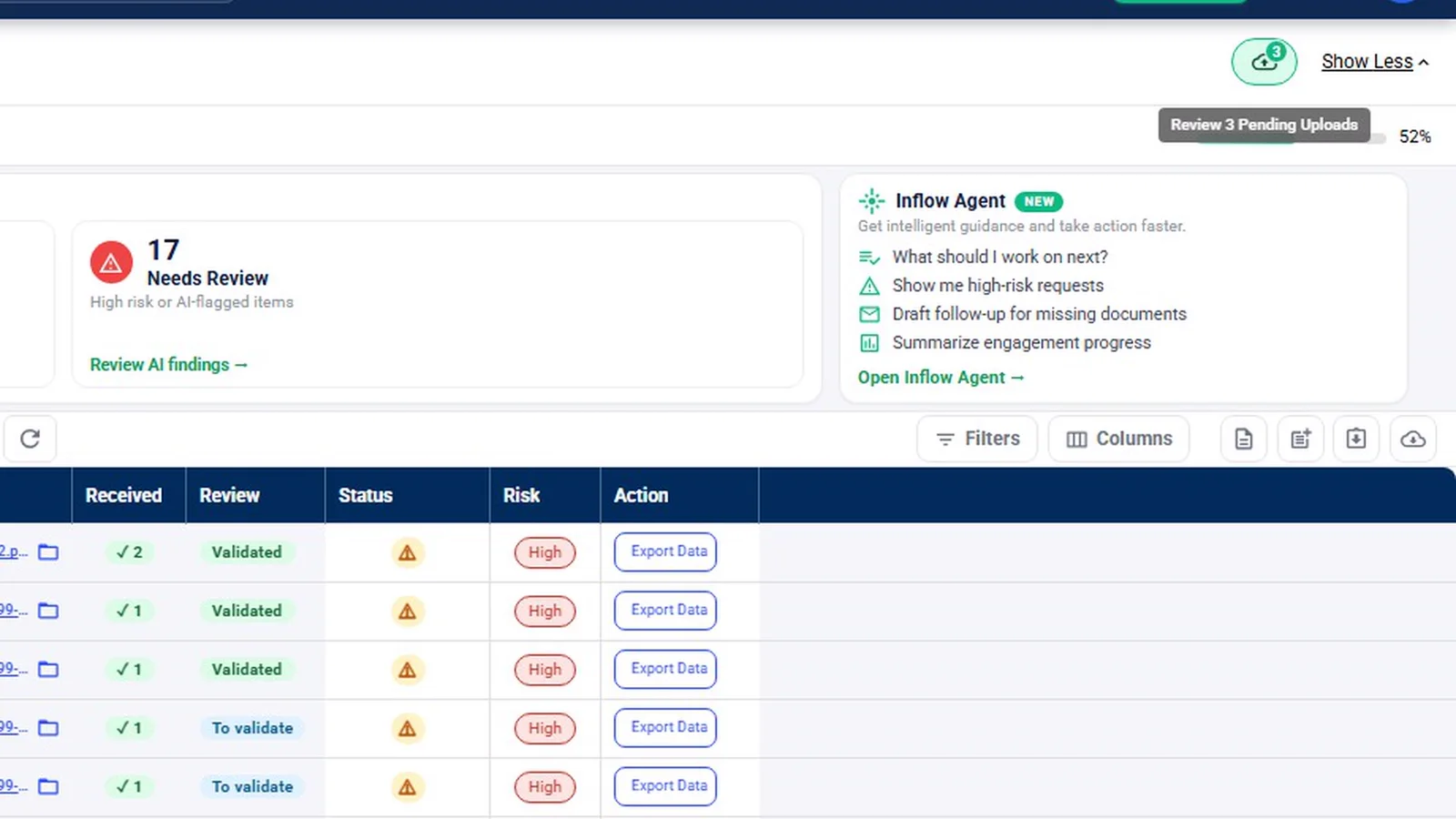
Task: Refresh the requests table
Action: [30, 440]
